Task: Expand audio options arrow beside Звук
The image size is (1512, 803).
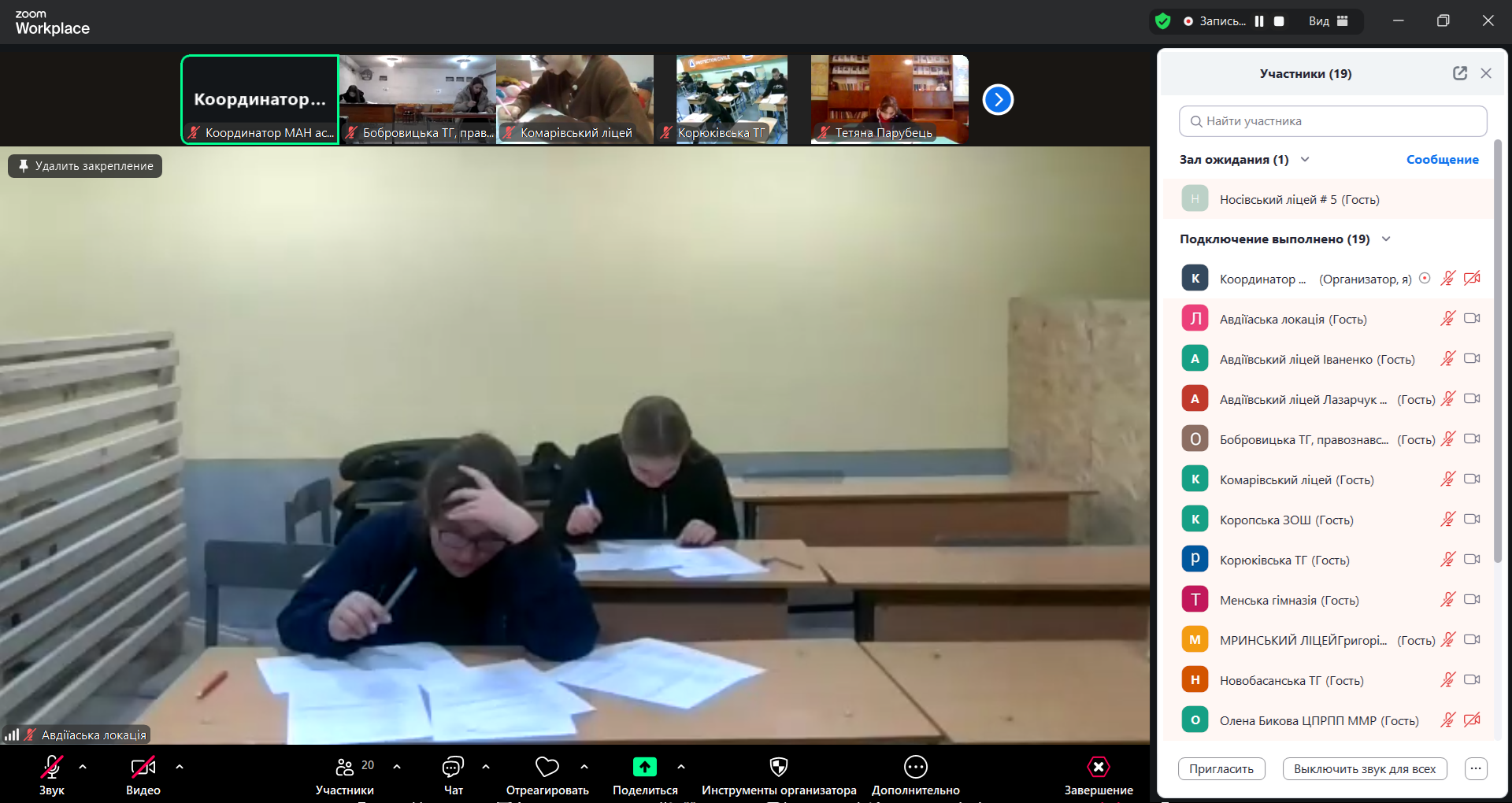Action: click(x=83, y=766)
